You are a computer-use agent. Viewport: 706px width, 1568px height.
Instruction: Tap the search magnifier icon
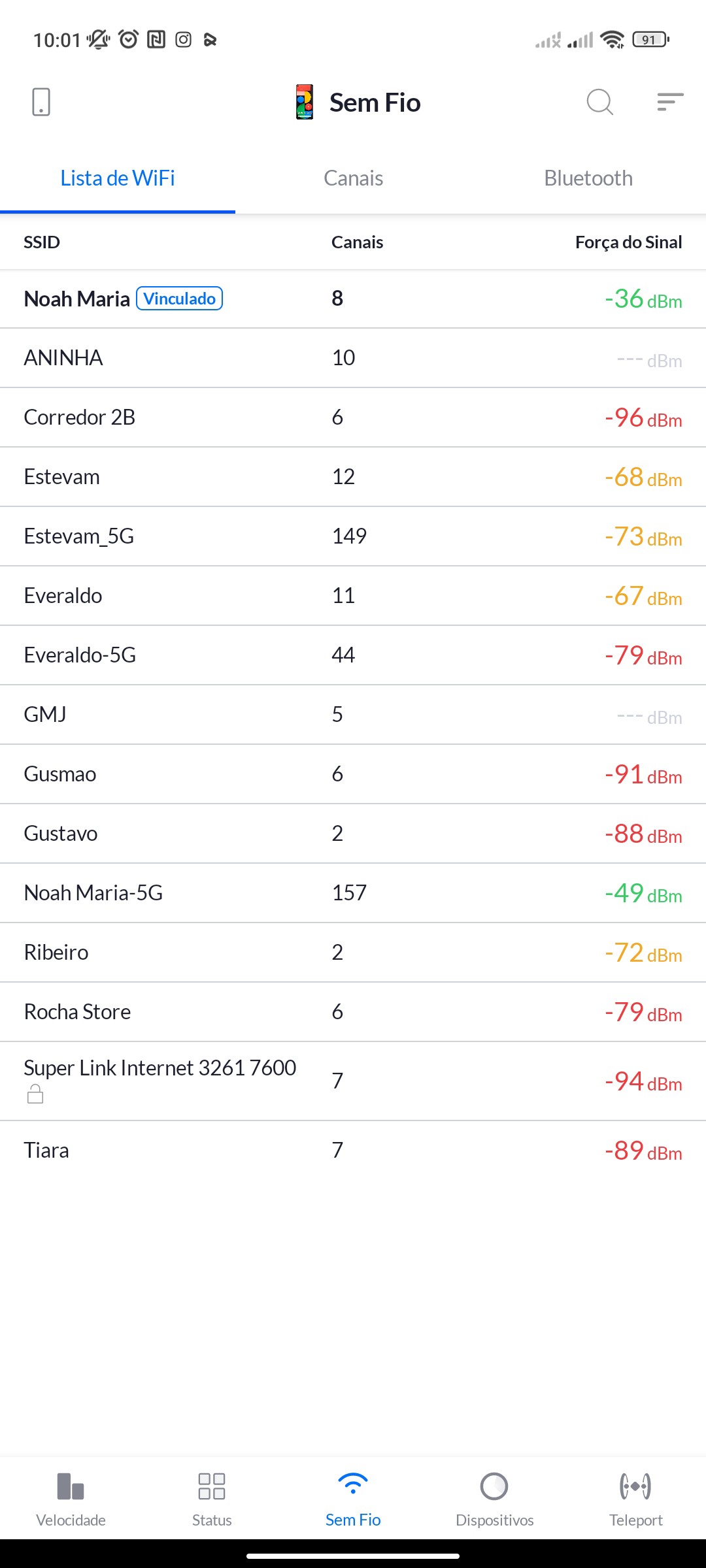(599, 102)
